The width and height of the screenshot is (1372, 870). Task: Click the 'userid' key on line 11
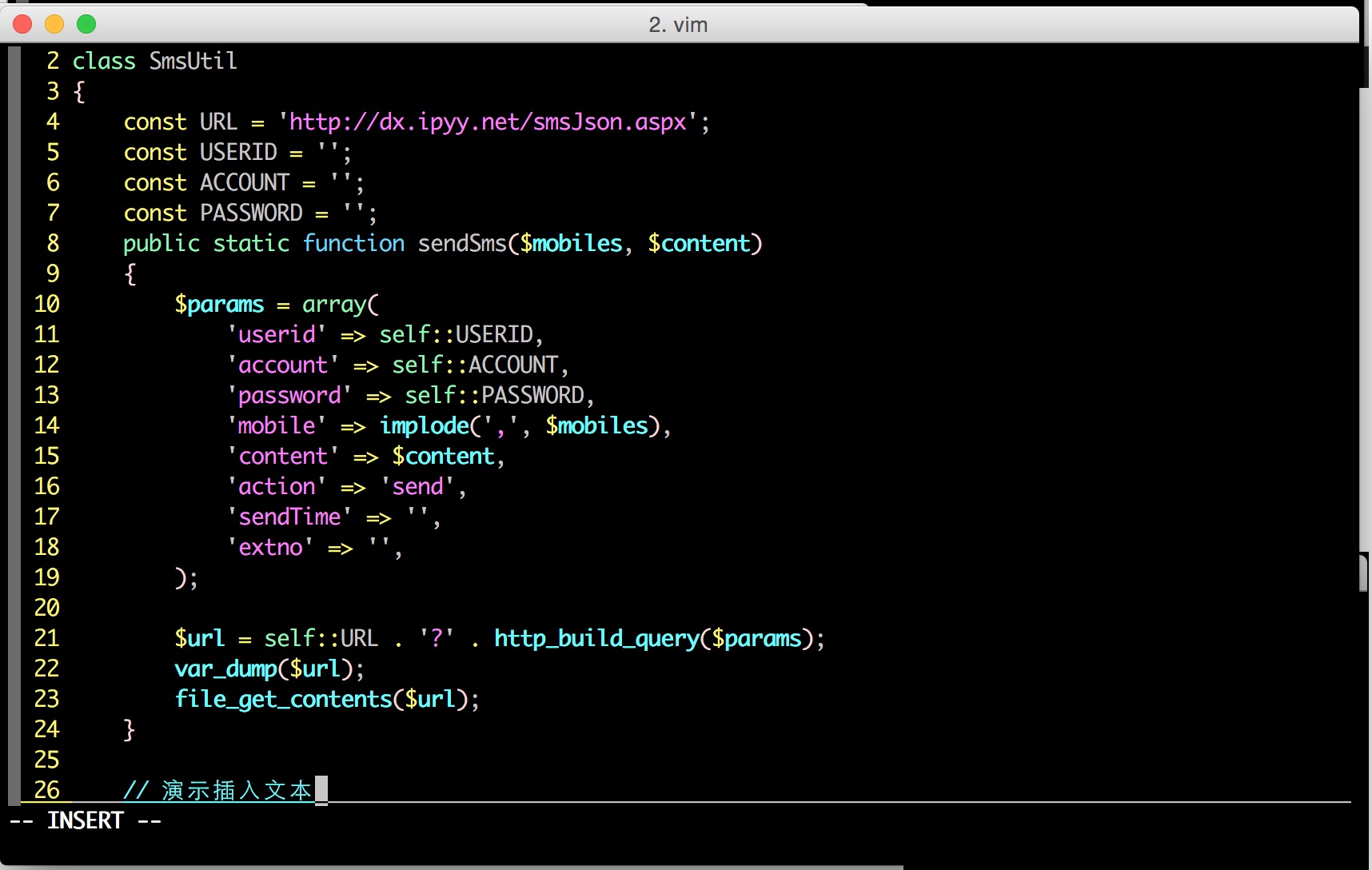[277, 334]
